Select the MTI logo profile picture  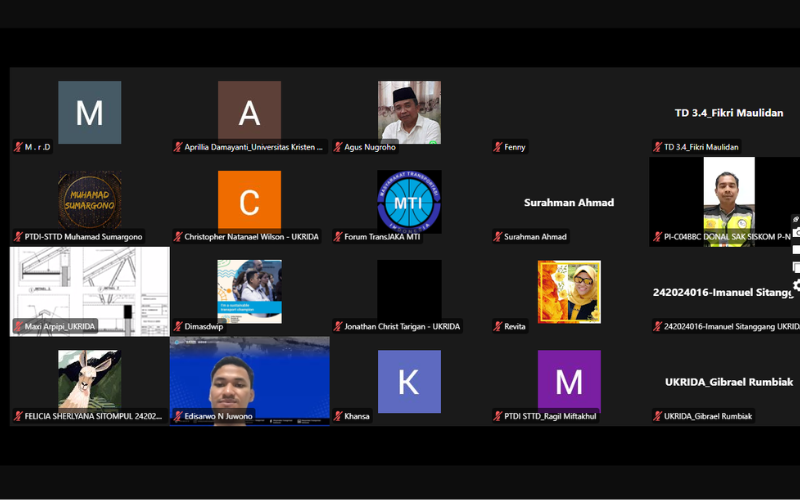tap(409, 202)
